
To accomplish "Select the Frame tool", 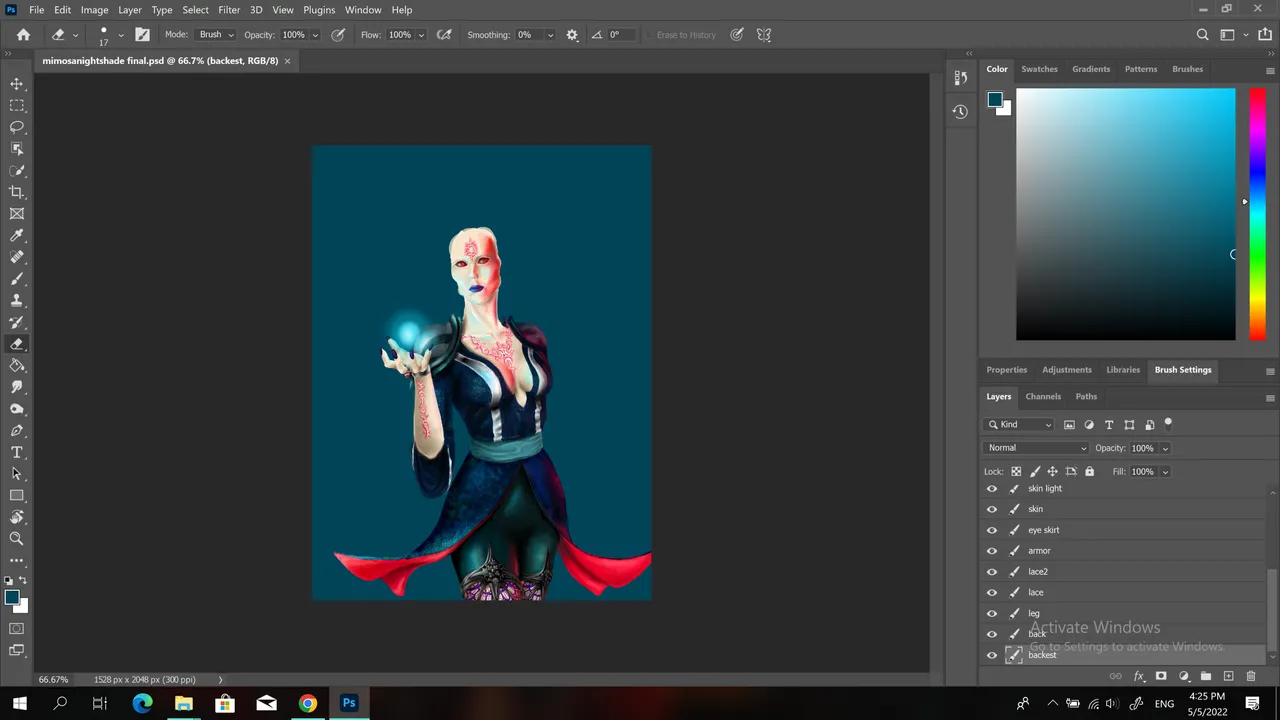I will tap(17, 214).
